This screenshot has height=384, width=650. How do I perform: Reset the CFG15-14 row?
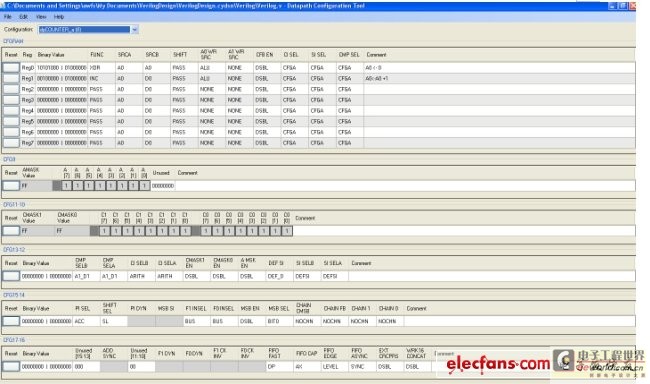(x=11, y=321)
